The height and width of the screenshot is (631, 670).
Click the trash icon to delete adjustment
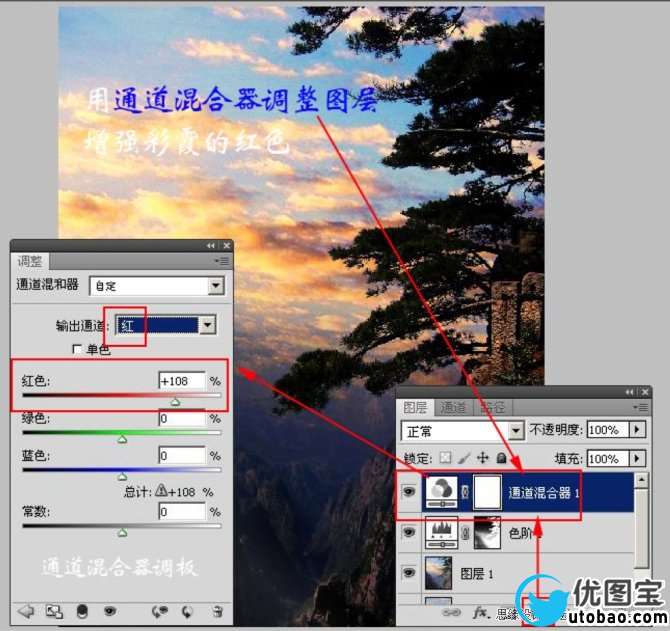[x=216, y=610]
